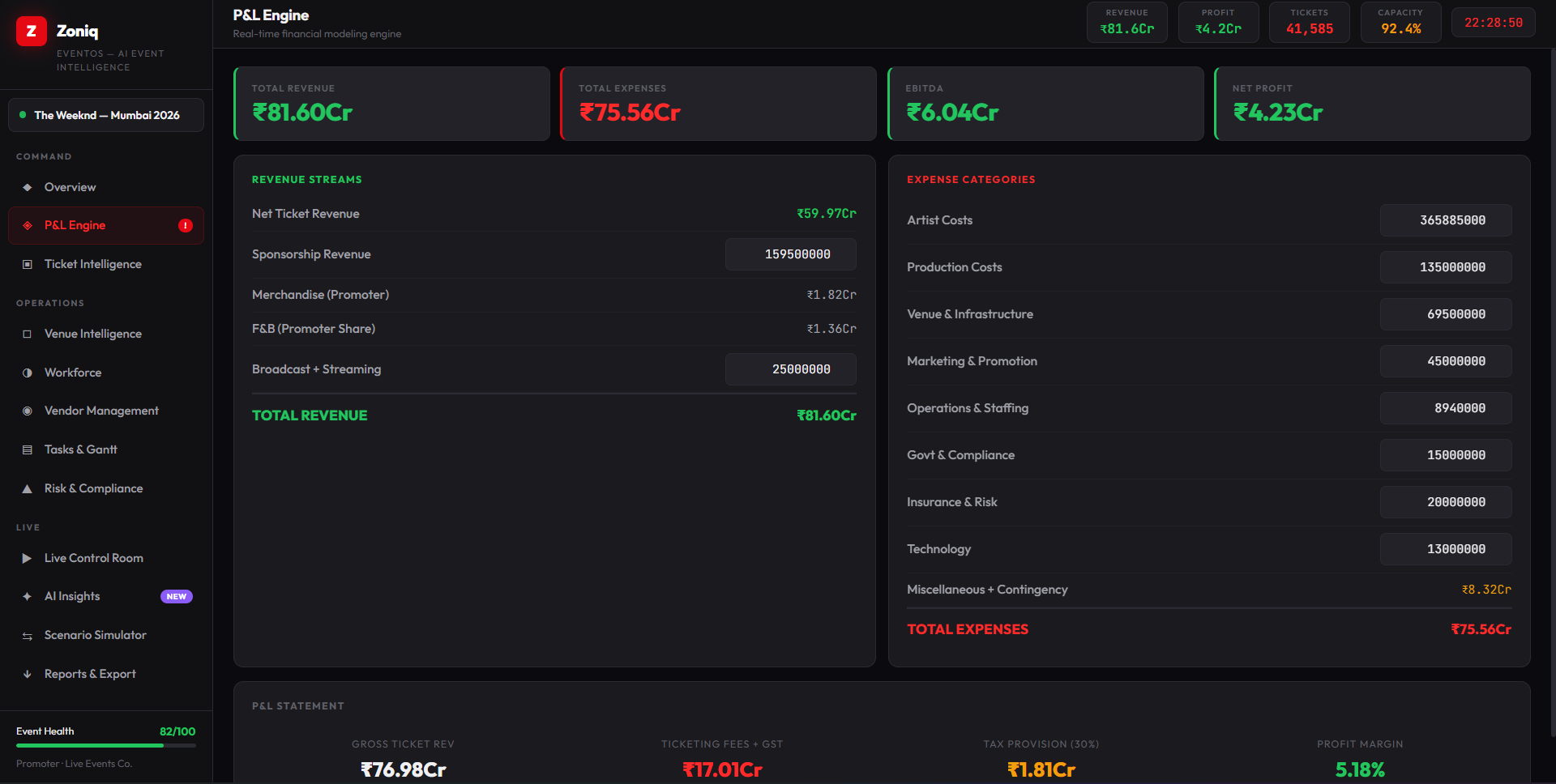1556x784 pixels.
Task: Open the event selector The Weeknd — Mumbai 2026
Action: [106, 115]
